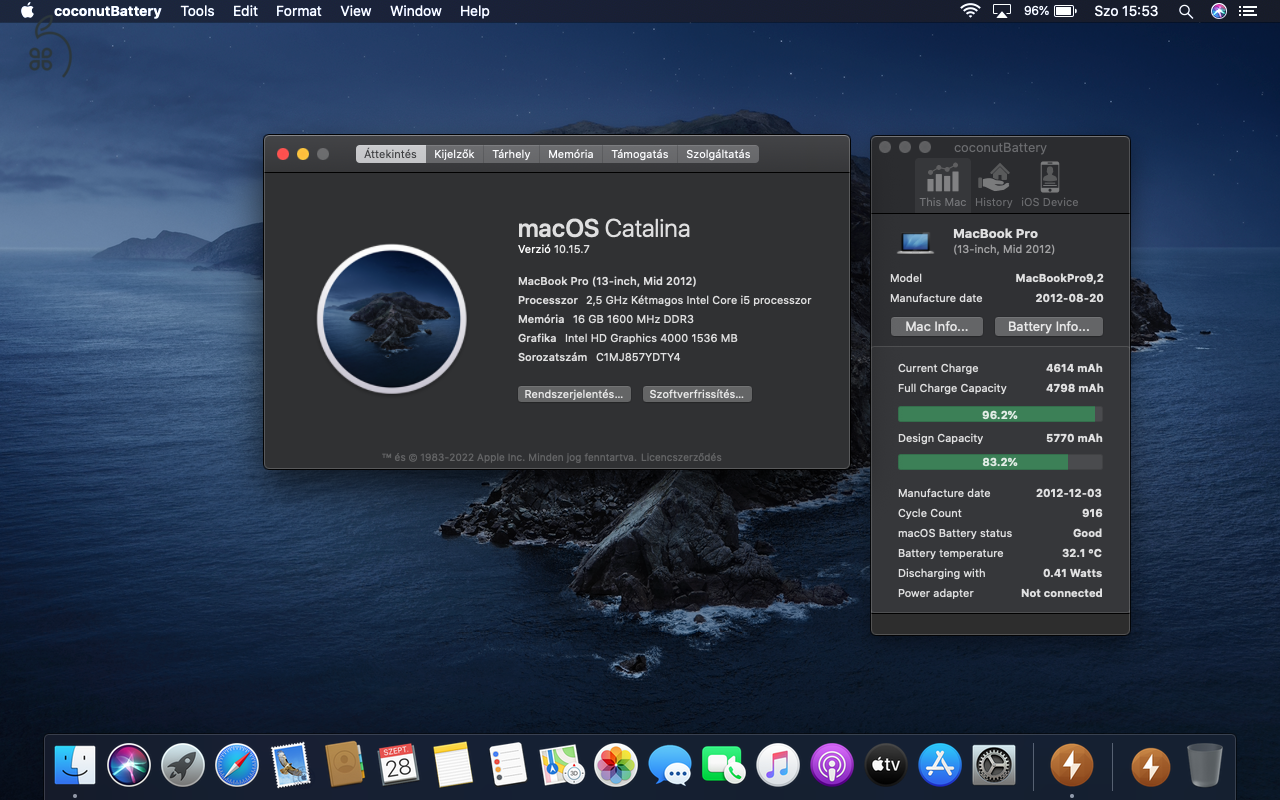Open FaceTime from the Dock
1280x800 pixels.
[x=724, y=766]
